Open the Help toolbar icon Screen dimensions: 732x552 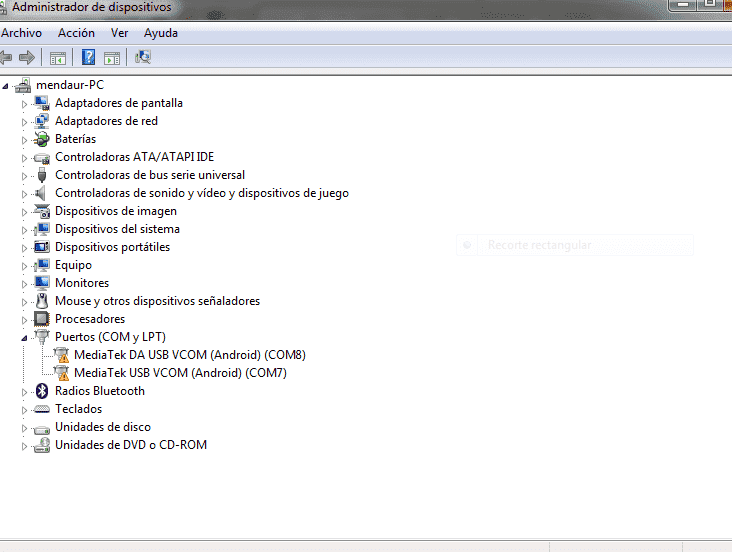(x=88, y=57)
